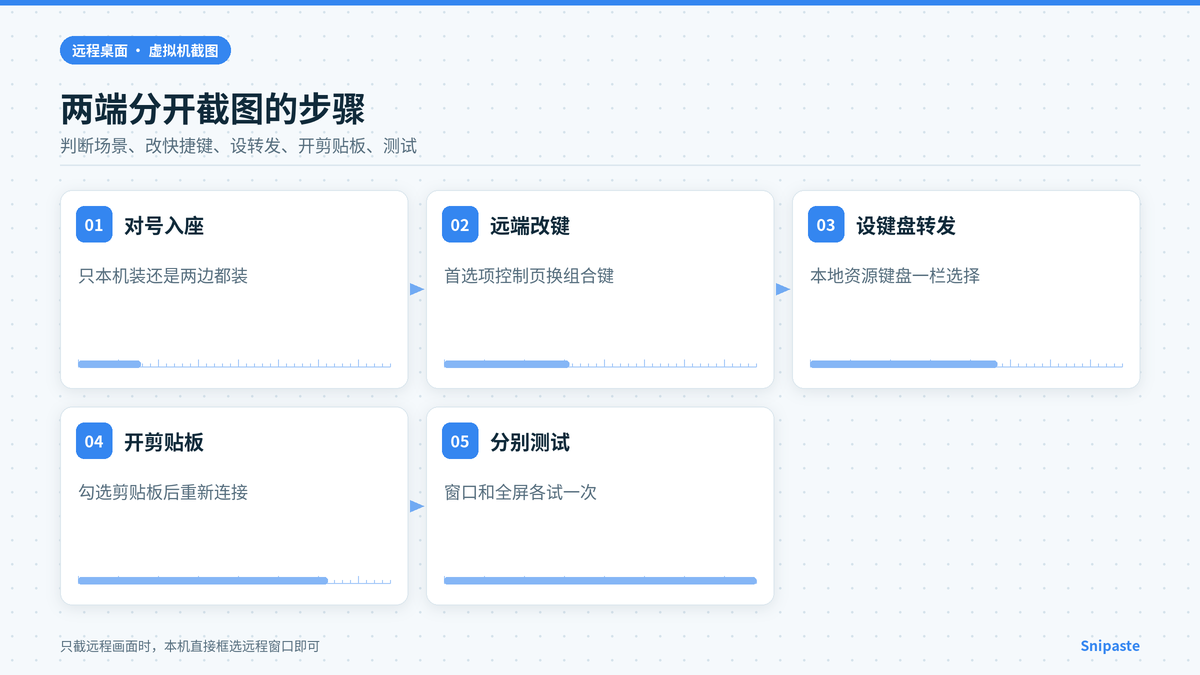The width and height of the screenshot is (1200, 675).
Task: Select the heading 设键盘转发
Action: [x=906, y=226]
